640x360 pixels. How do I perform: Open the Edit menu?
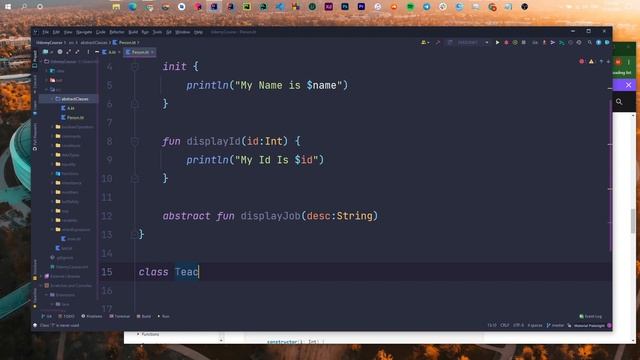tap(56, 32)
